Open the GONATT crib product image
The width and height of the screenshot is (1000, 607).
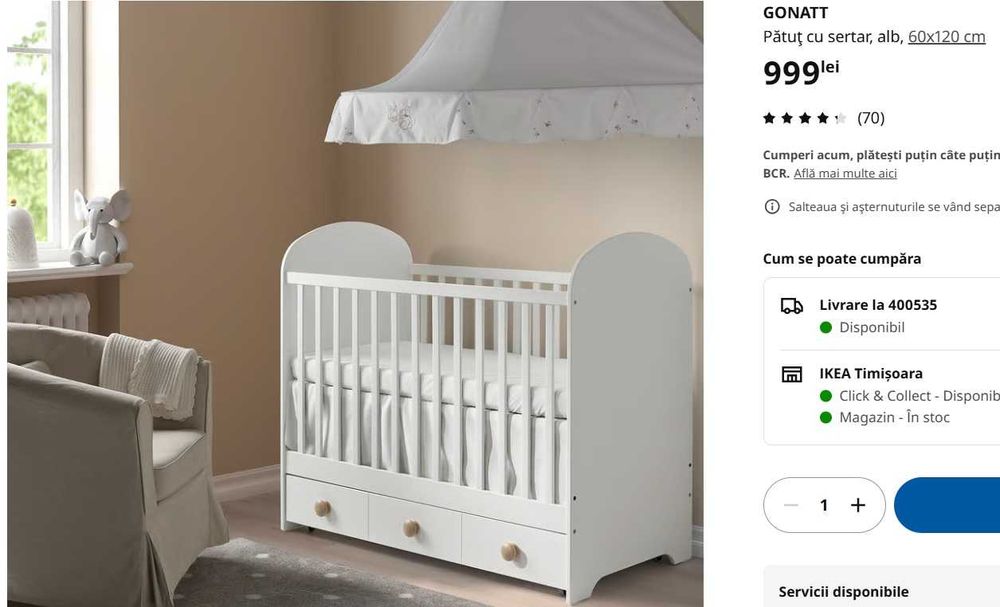[355, 304]
